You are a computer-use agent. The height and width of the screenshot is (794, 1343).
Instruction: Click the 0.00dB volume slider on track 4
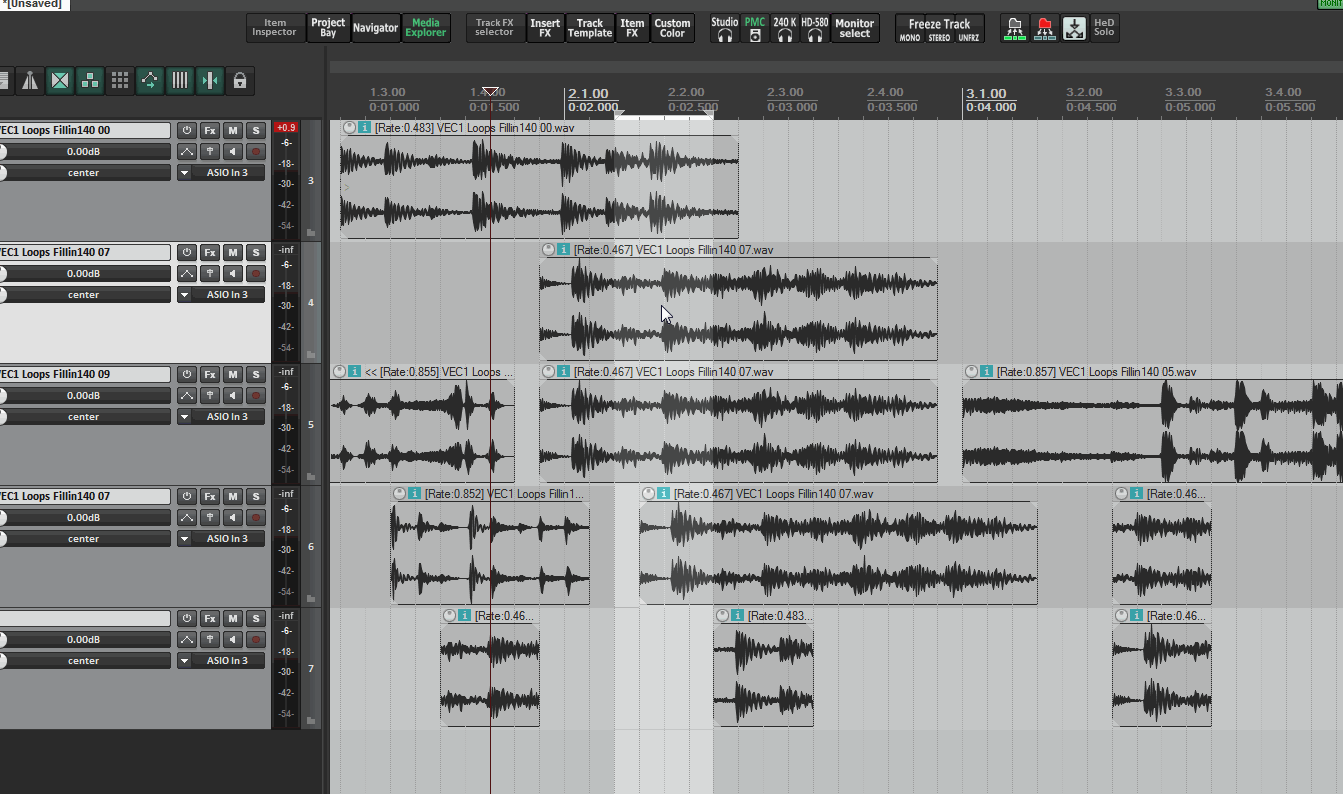85,274
